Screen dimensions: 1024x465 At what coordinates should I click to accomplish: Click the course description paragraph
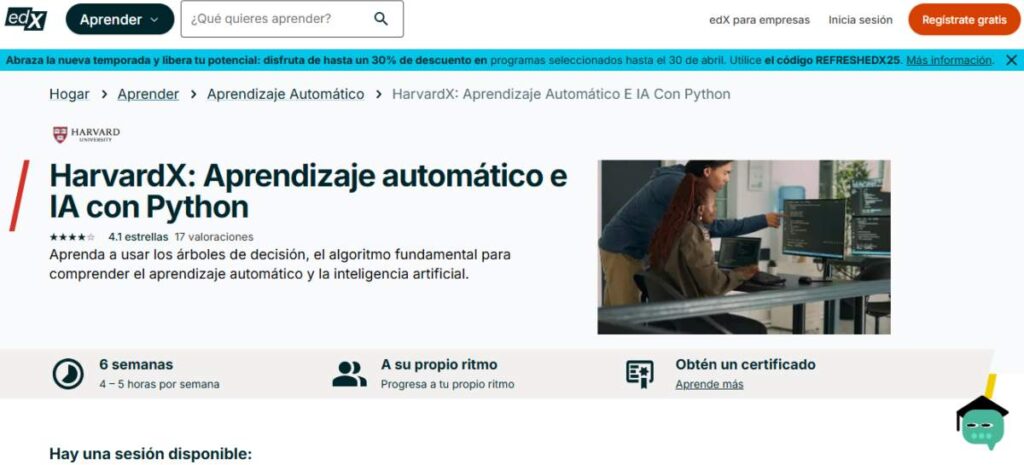click(x=280, y=264)
